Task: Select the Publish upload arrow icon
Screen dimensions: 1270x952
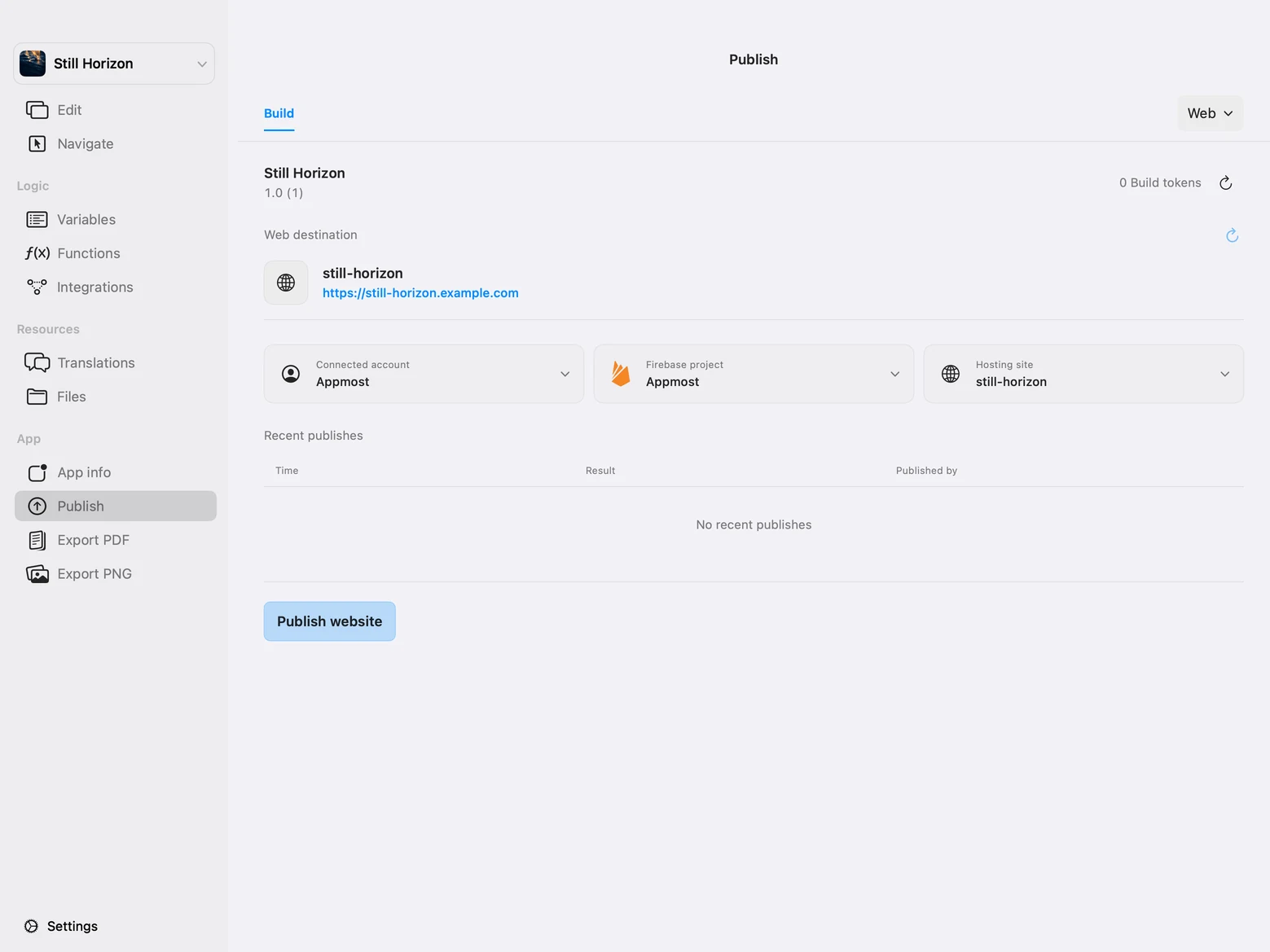Action: click(37, 507)
